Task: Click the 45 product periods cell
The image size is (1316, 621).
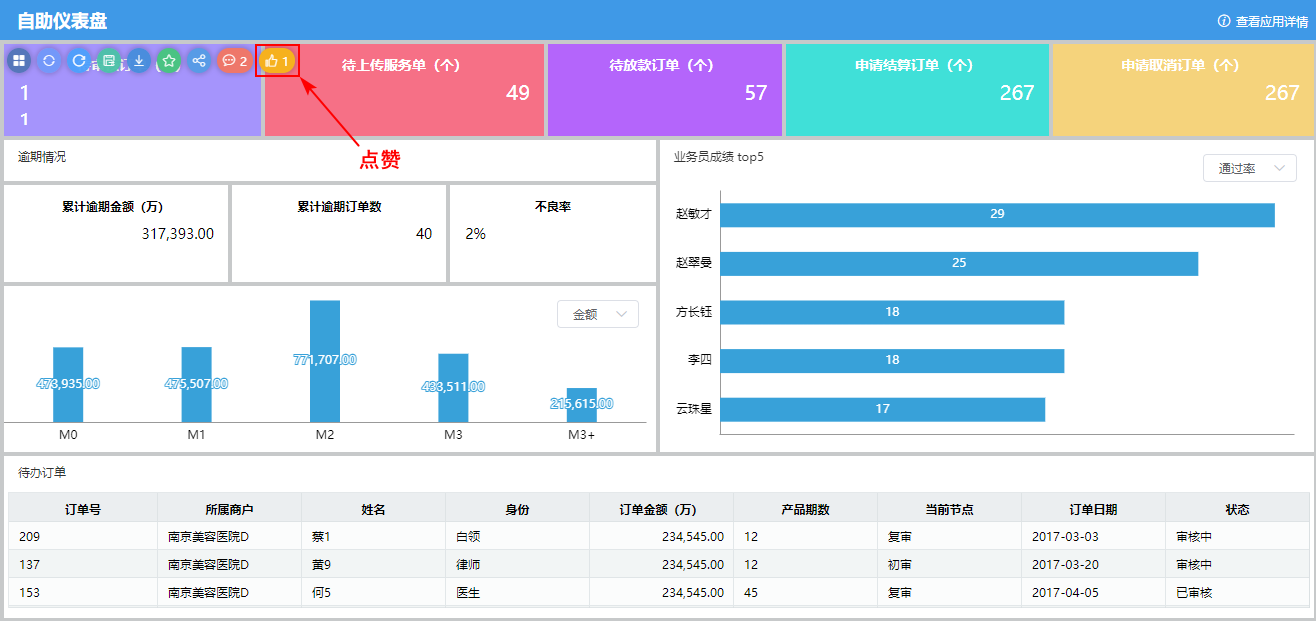Action: coord(805,592)
